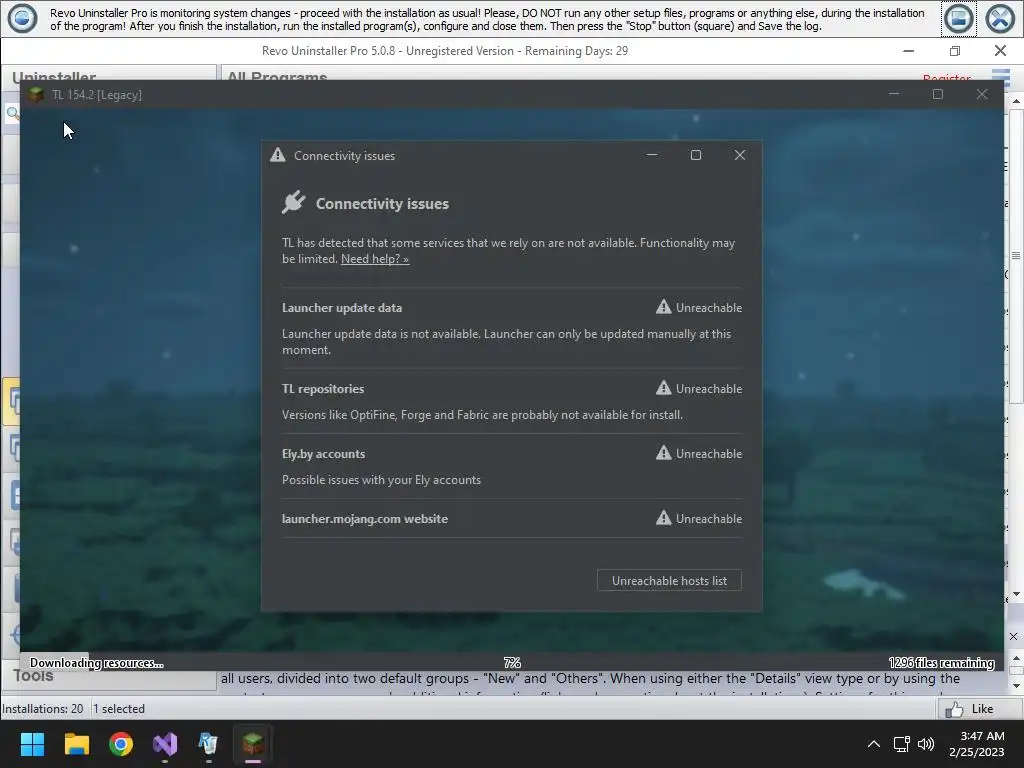The height and width of the screenshot is (768, 1024).
Task: Minimize the TL 154.2 Legacy window
Action: (x=894, y=95)
